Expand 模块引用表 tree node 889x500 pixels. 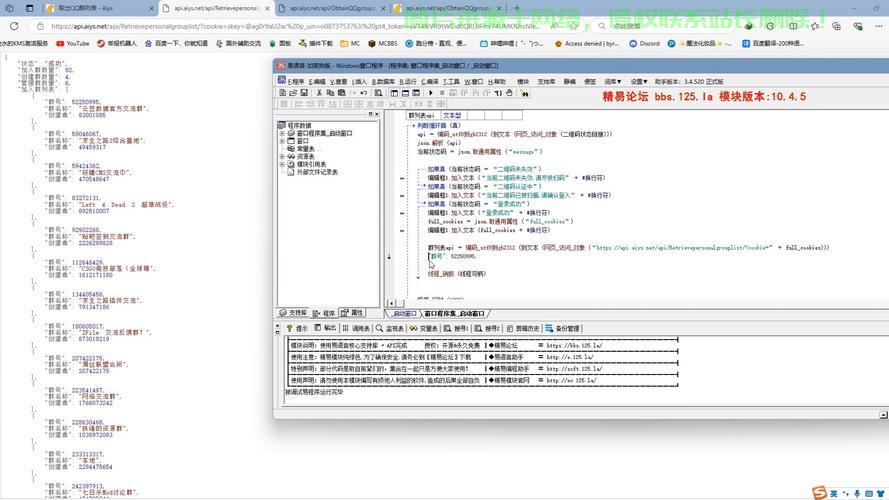282,164
